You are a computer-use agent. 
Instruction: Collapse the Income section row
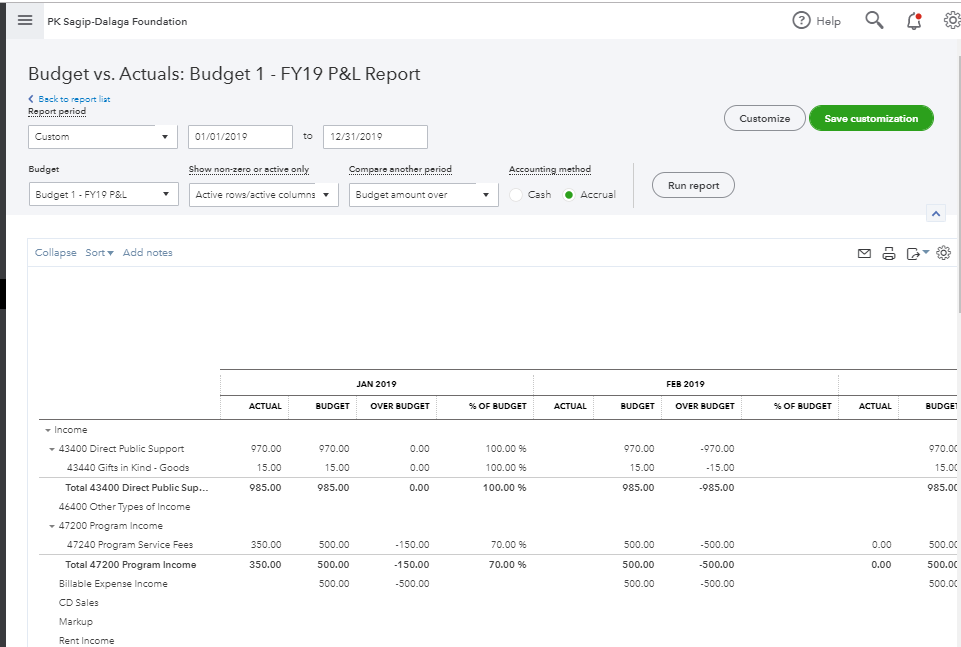pos(47,430)
